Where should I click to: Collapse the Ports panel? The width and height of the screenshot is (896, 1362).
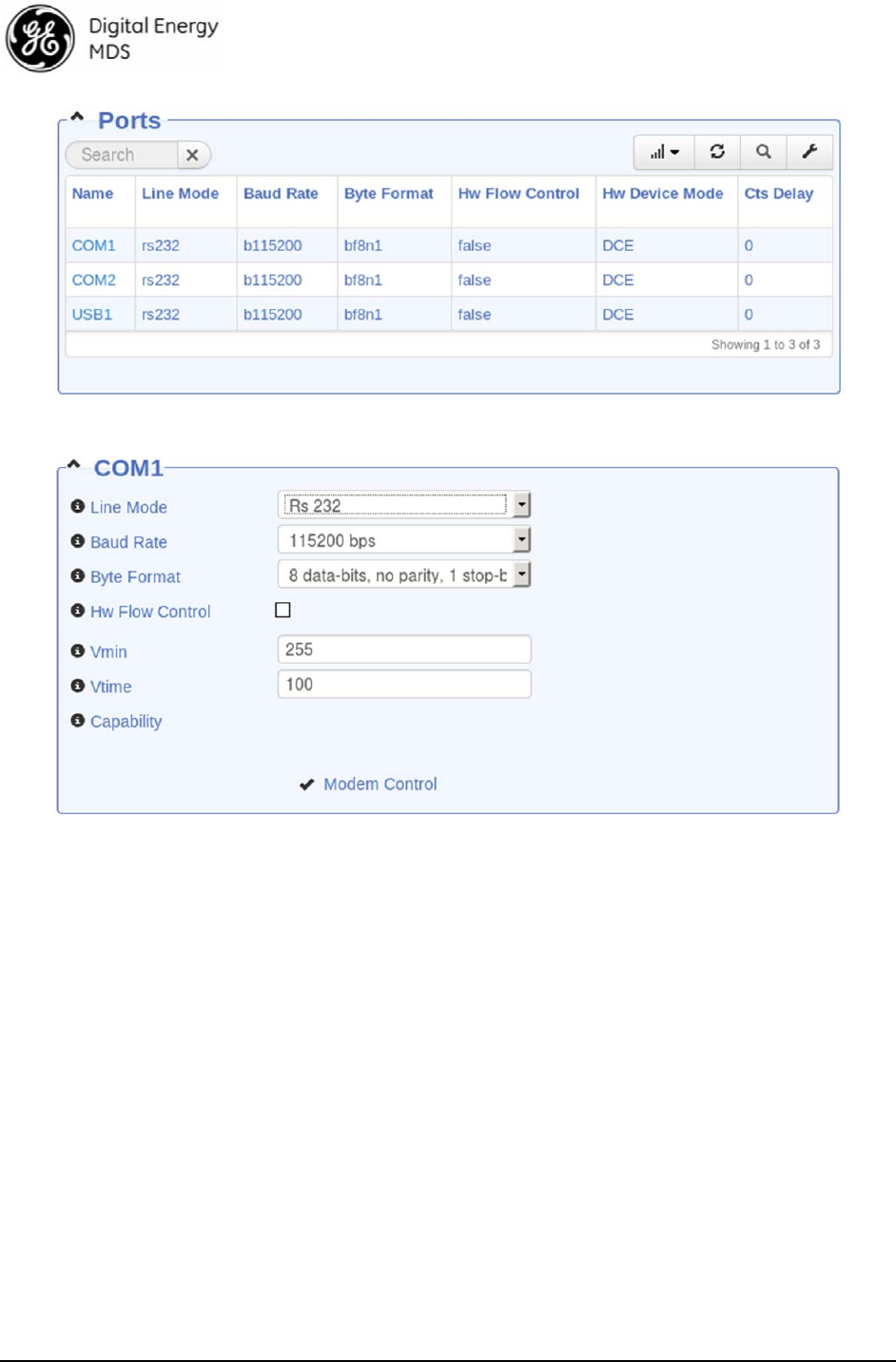tap(77, 118)
